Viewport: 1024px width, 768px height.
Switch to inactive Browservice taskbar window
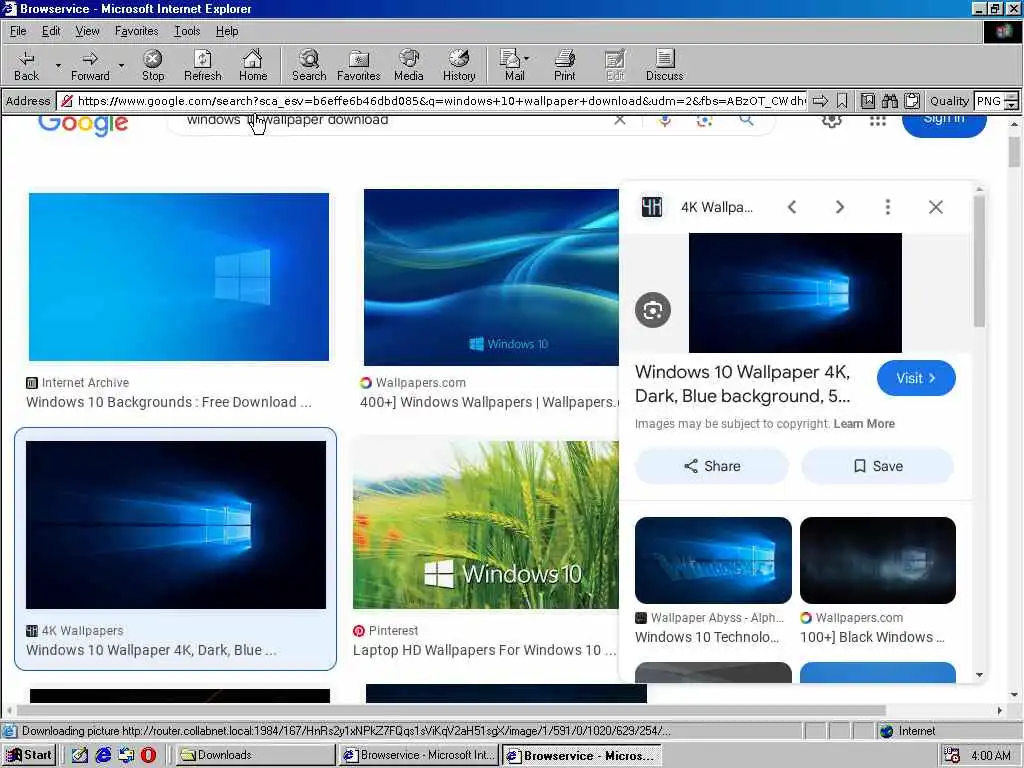pos(419,755)
